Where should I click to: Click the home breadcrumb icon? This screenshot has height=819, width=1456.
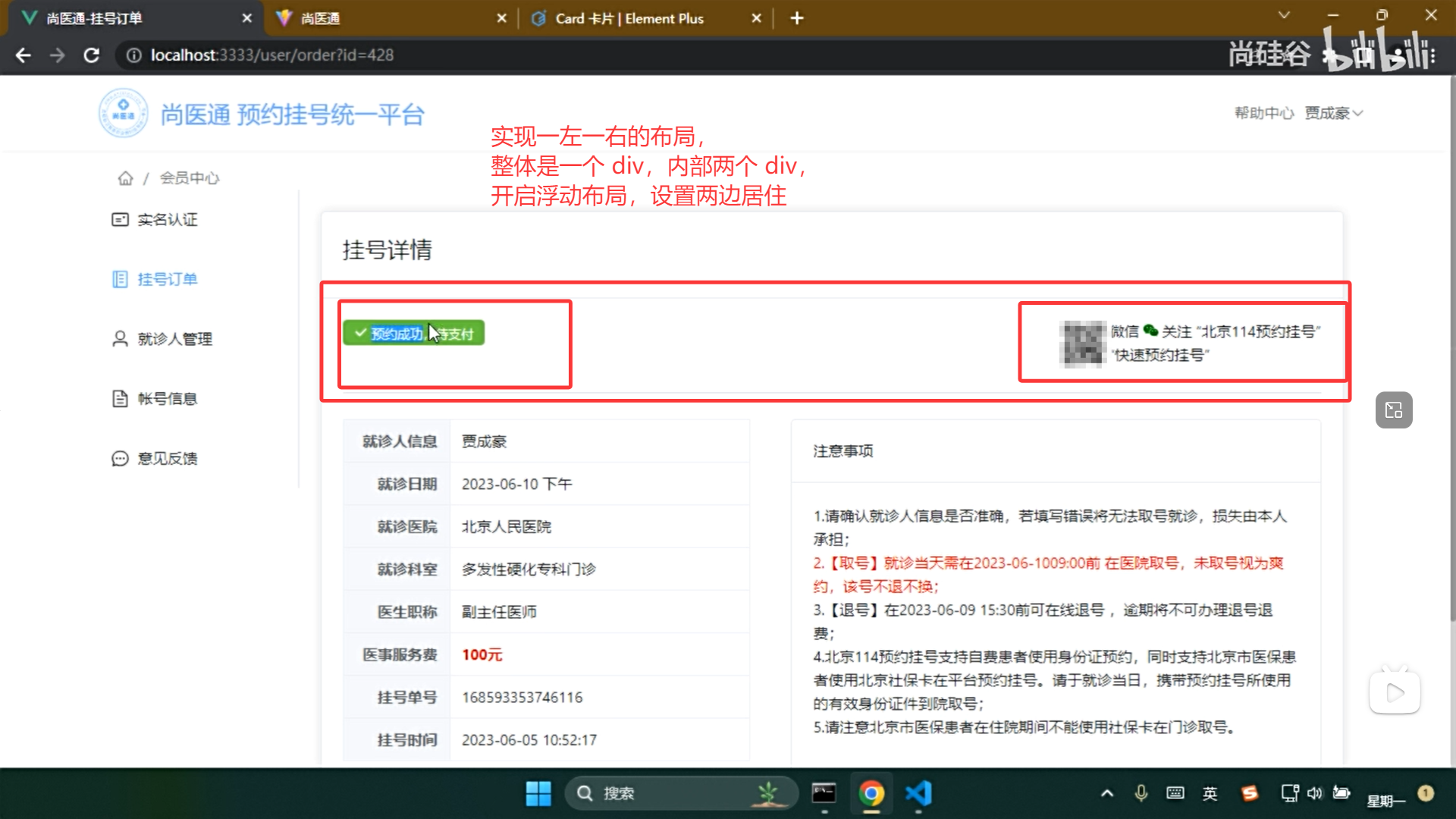click(x=125, y=178)
